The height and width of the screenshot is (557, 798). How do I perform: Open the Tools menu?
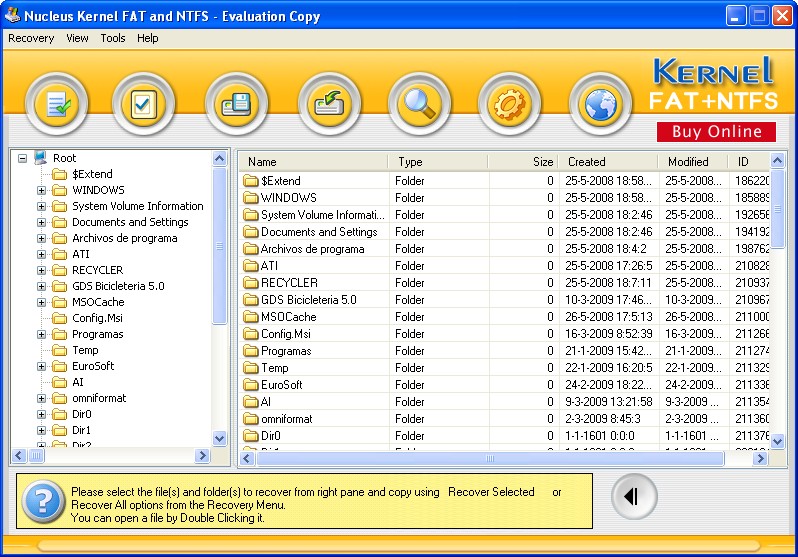click(112, 38)
